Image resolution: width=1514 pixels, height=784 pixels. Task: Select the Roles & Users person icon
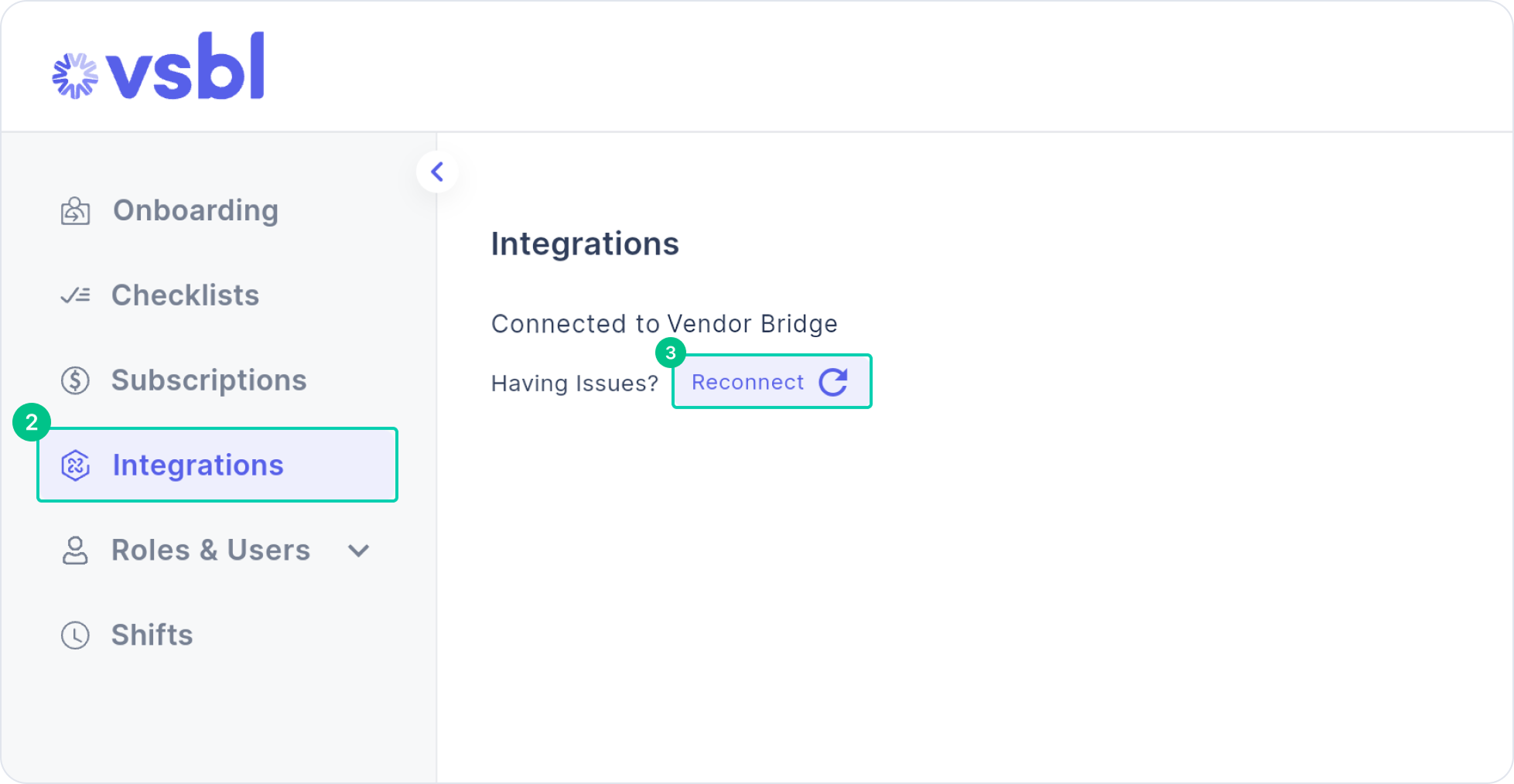click(x=74, y=550)
